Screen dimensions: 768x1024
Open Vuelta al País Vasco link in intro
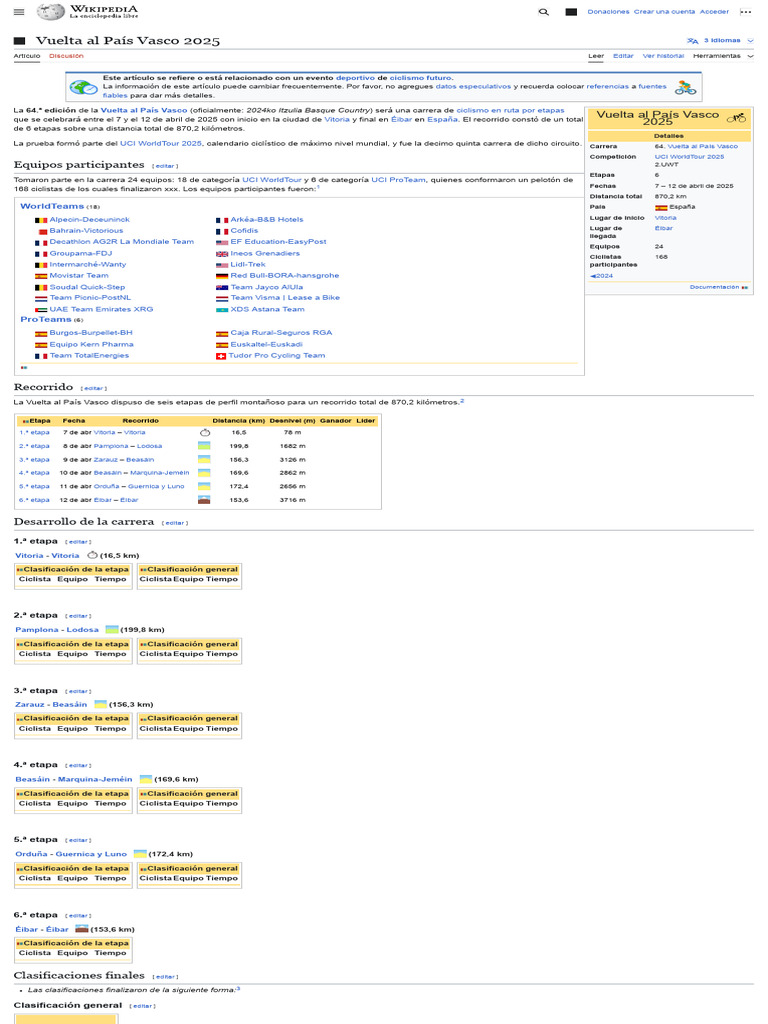(144, 110)
